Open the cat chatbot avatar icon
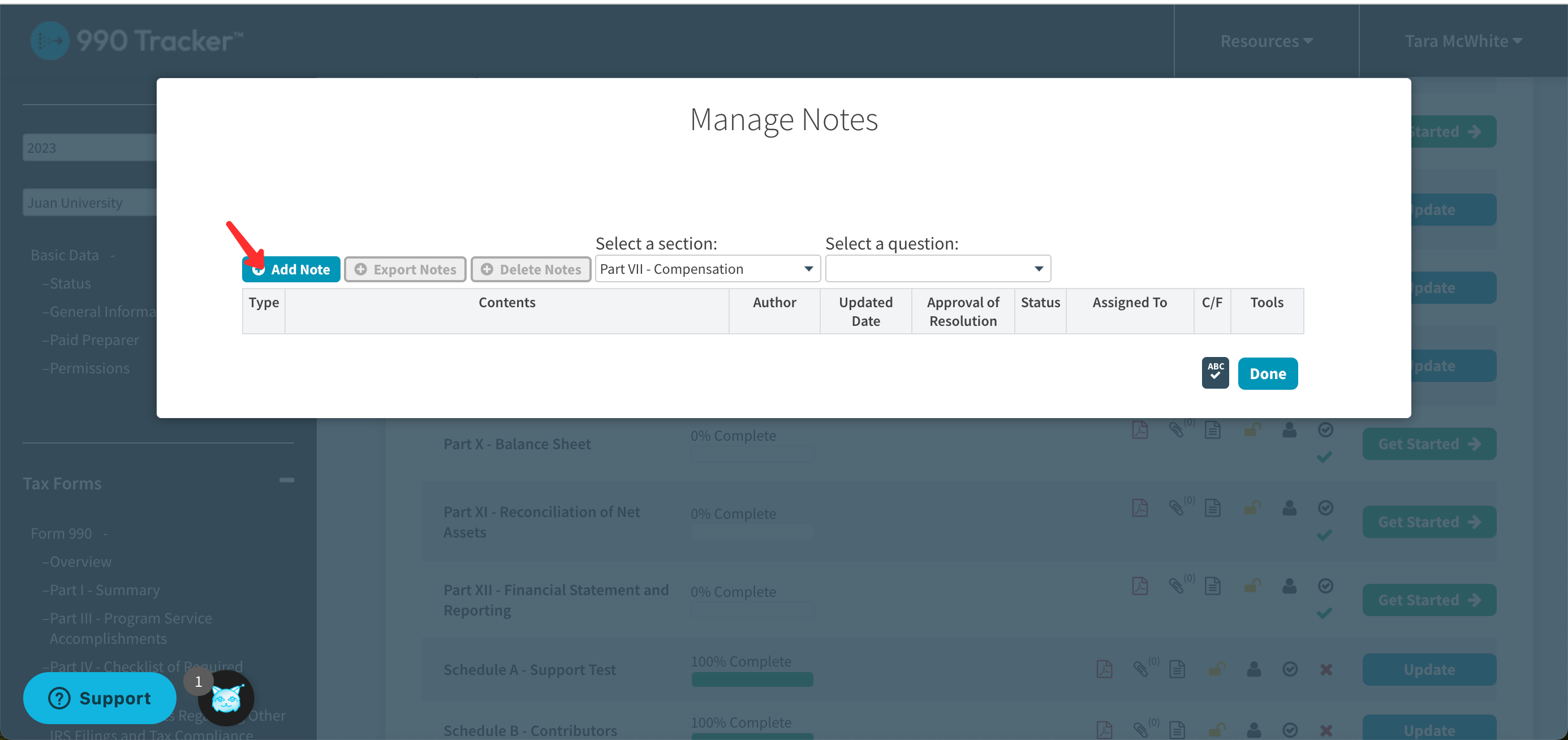This screenshot has width=1568, height=740. (226, 699)
